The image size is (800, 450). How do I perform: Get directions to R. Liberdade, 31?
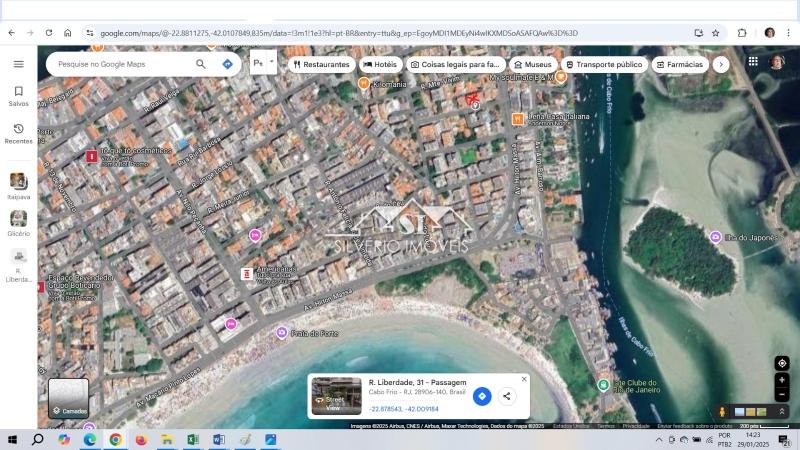[482, 396]
